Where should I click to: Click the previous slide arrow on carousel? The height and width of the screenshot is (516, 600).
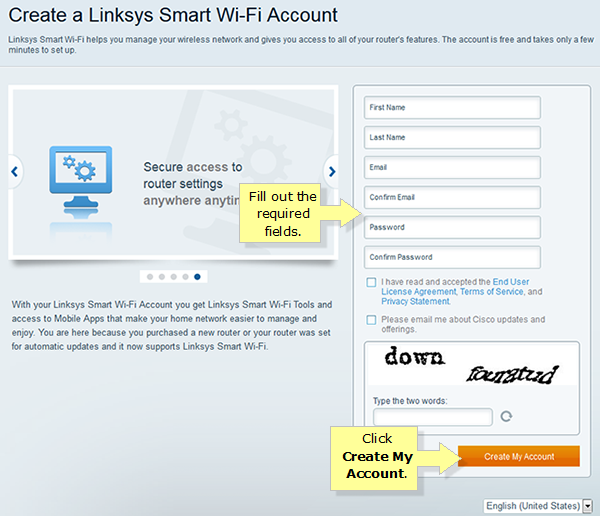15,171
